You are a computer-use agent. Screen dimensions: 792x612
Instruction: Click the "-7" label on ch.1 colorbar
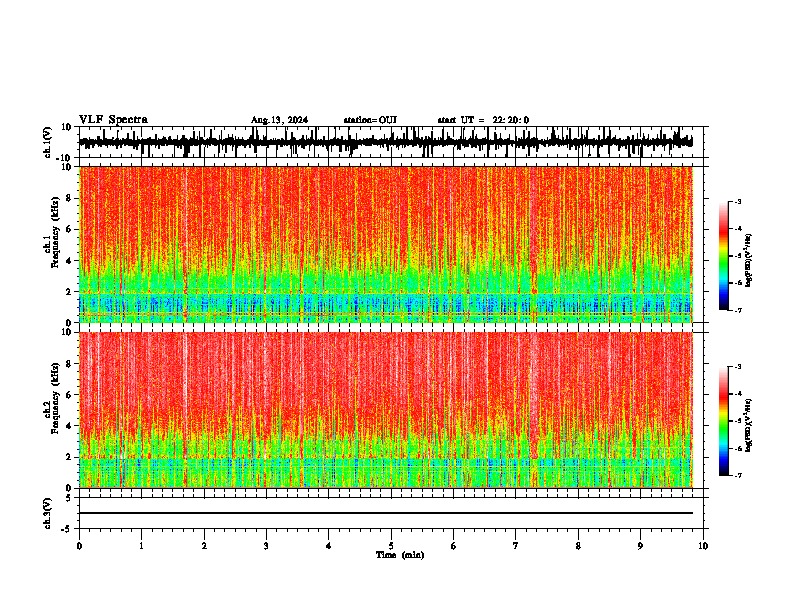(738, 310)
